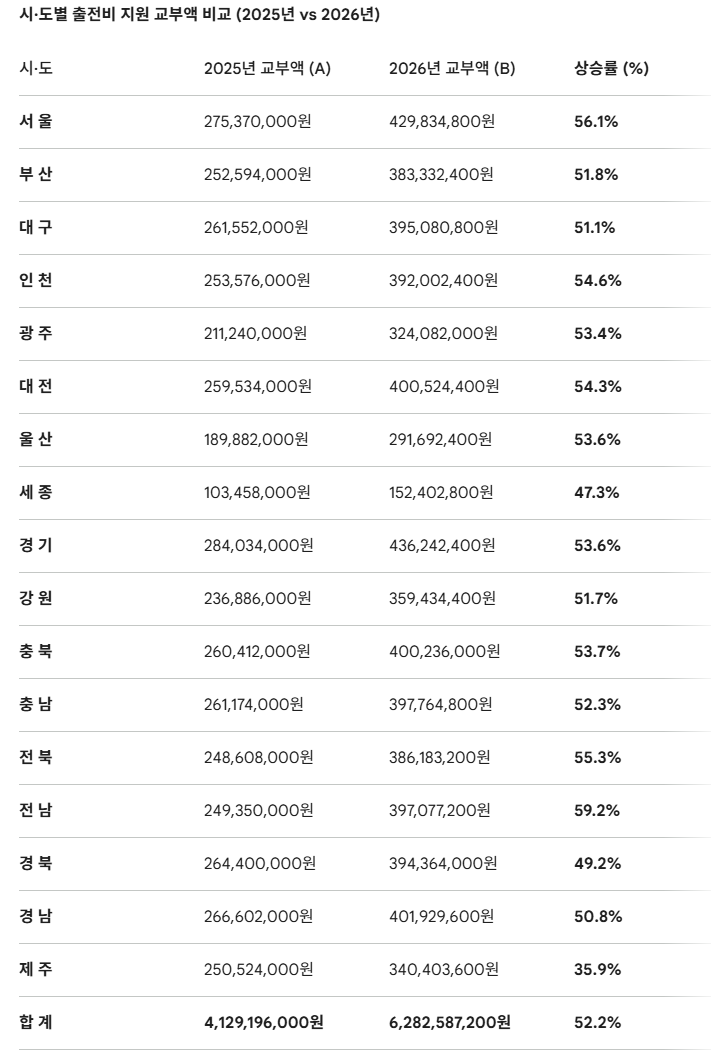Select the 경북 2025 amount 264,400,000원
Screen dimensions: 713x1060
click(260, 863)
